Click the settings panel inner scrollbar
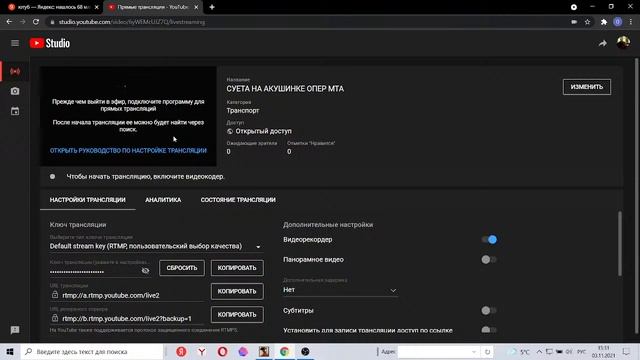This screenshot has height=360, width=640. (620, 244)
